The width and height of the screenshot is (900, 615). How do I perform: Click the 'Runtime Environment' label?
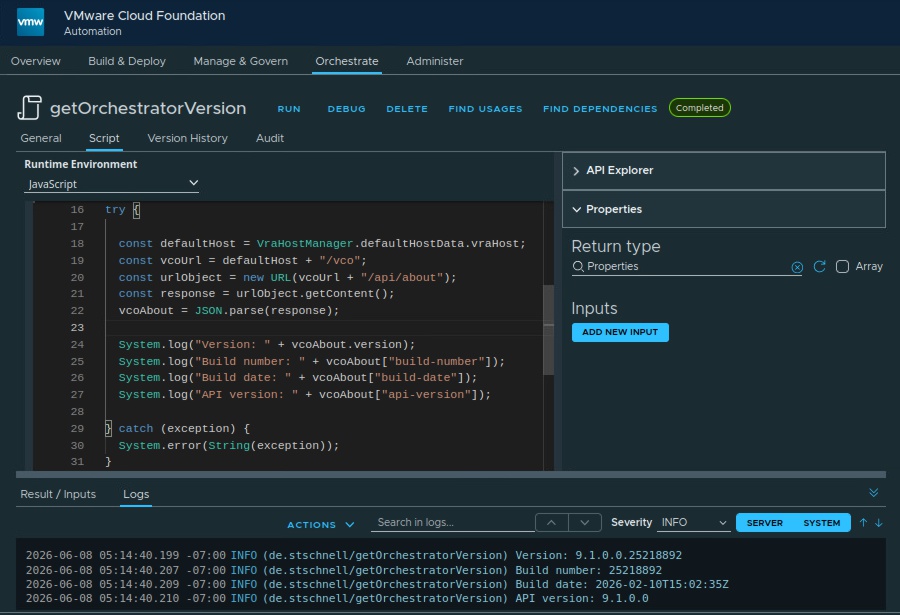click(80, 164)
